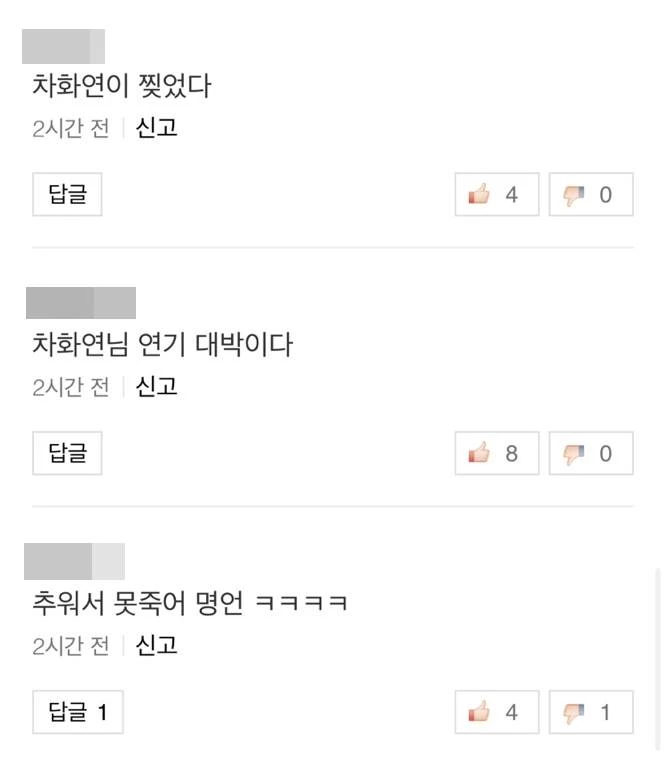Expand the '답글 1' replies on third comment
Screen dimensions: 666x759
[78, 713]
